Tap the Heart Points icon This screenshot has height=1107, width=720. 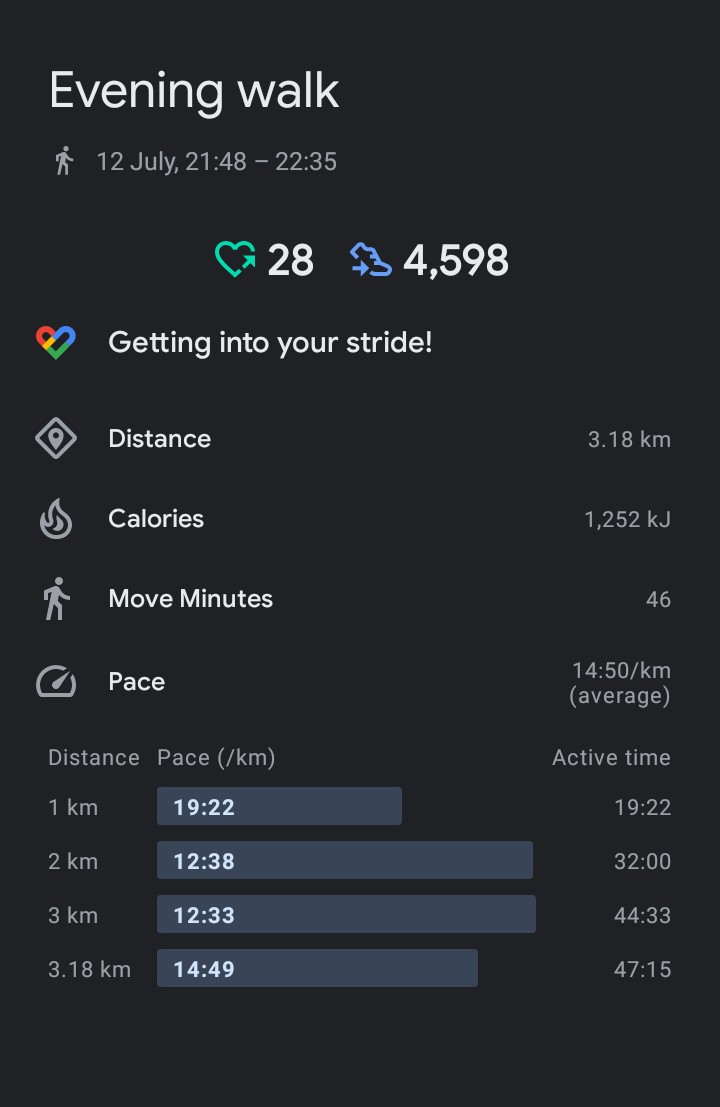tap(235, 261)
